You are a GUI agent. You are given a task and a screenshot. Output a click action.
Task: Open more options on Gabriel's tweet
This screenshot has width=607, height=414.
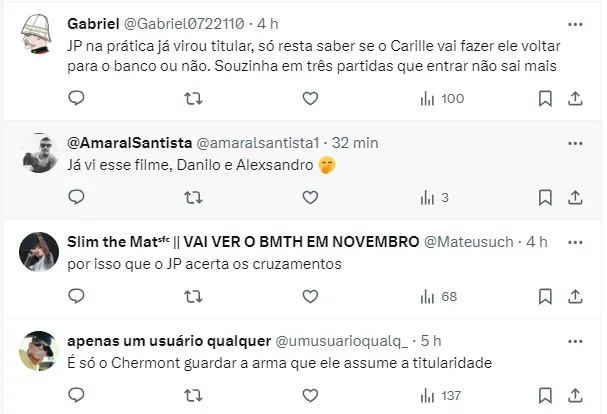point(575,23)
